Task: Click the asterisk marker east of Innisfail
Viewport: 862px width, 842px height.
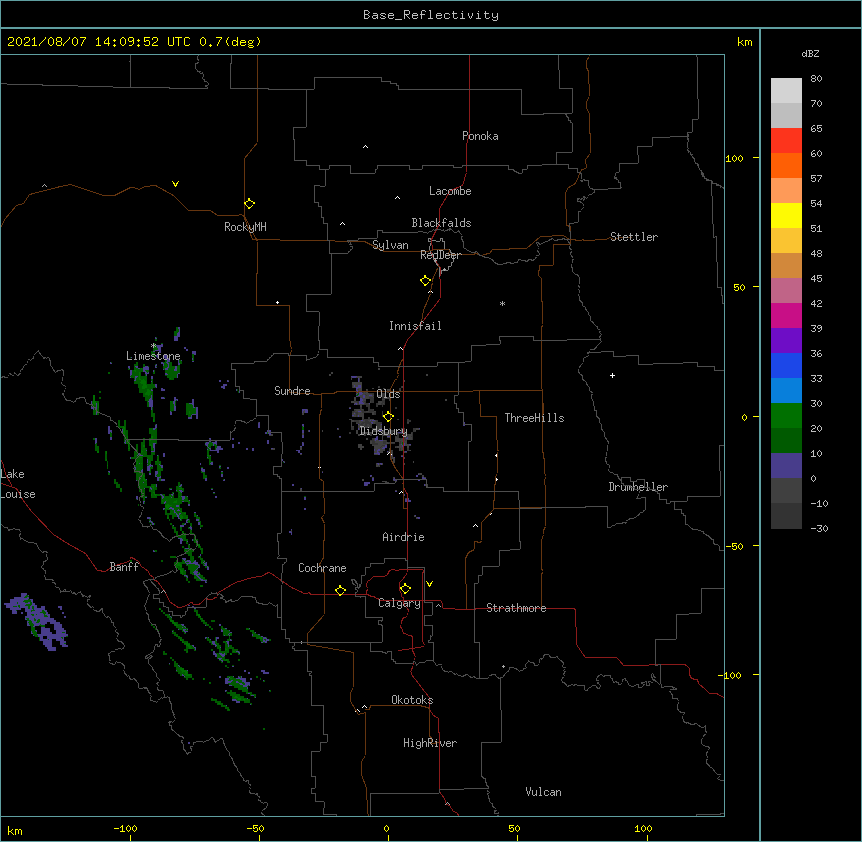Action: click(x=502, y=303)
